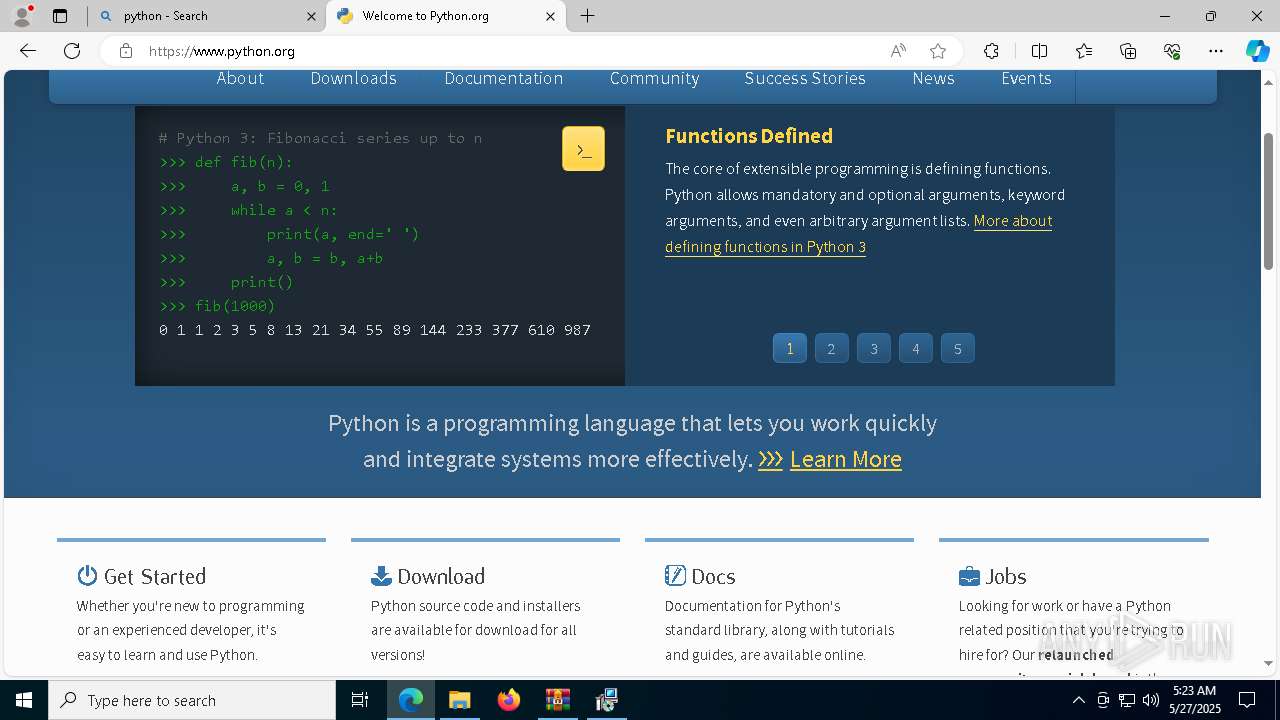Open the tab actions menu icon

pyautogui.click(x=60, y=16)
